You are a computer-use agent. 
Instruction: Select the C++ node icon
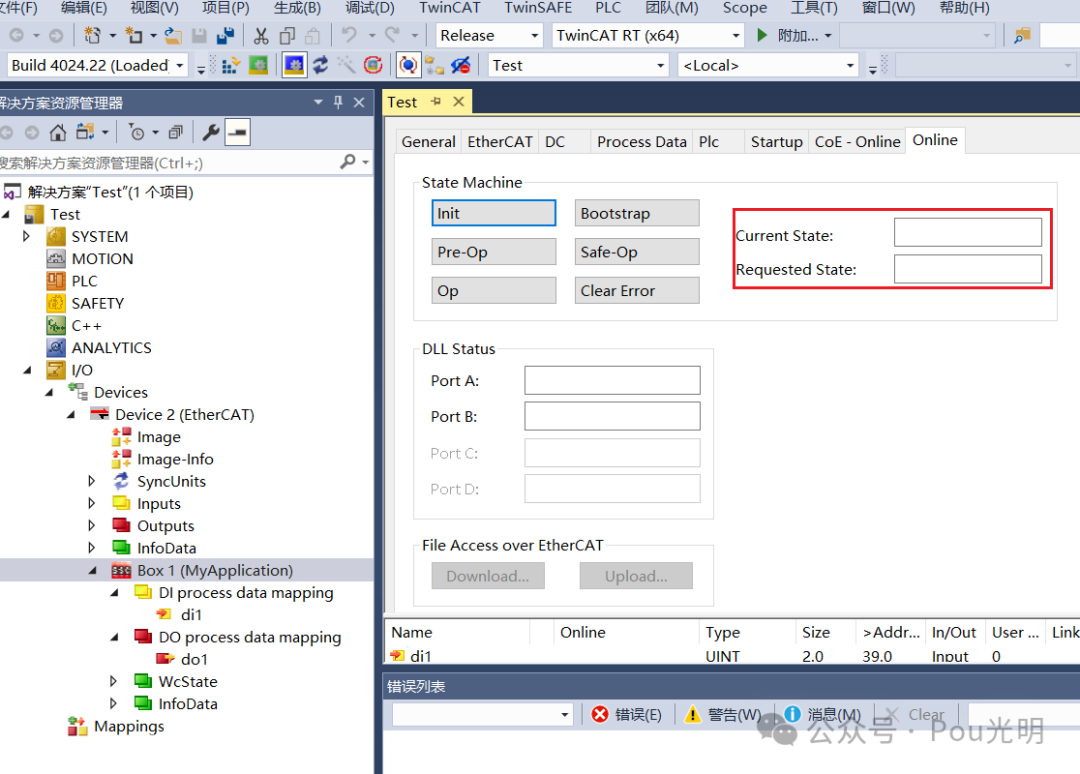(x=56, y=325)
